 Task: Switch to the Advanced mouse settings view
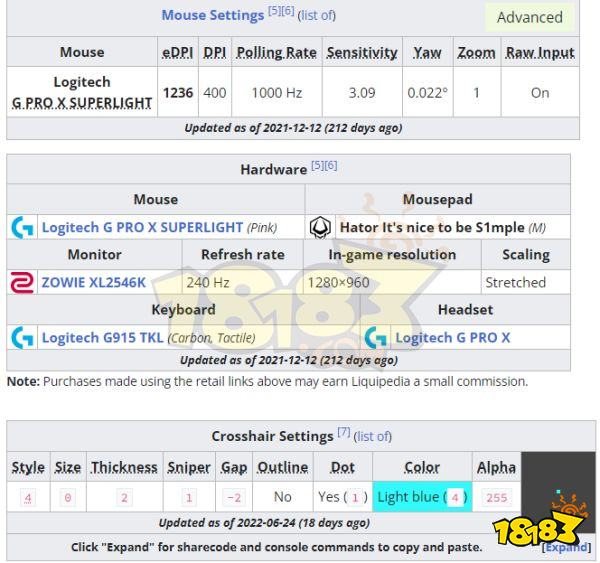point(529,17)
